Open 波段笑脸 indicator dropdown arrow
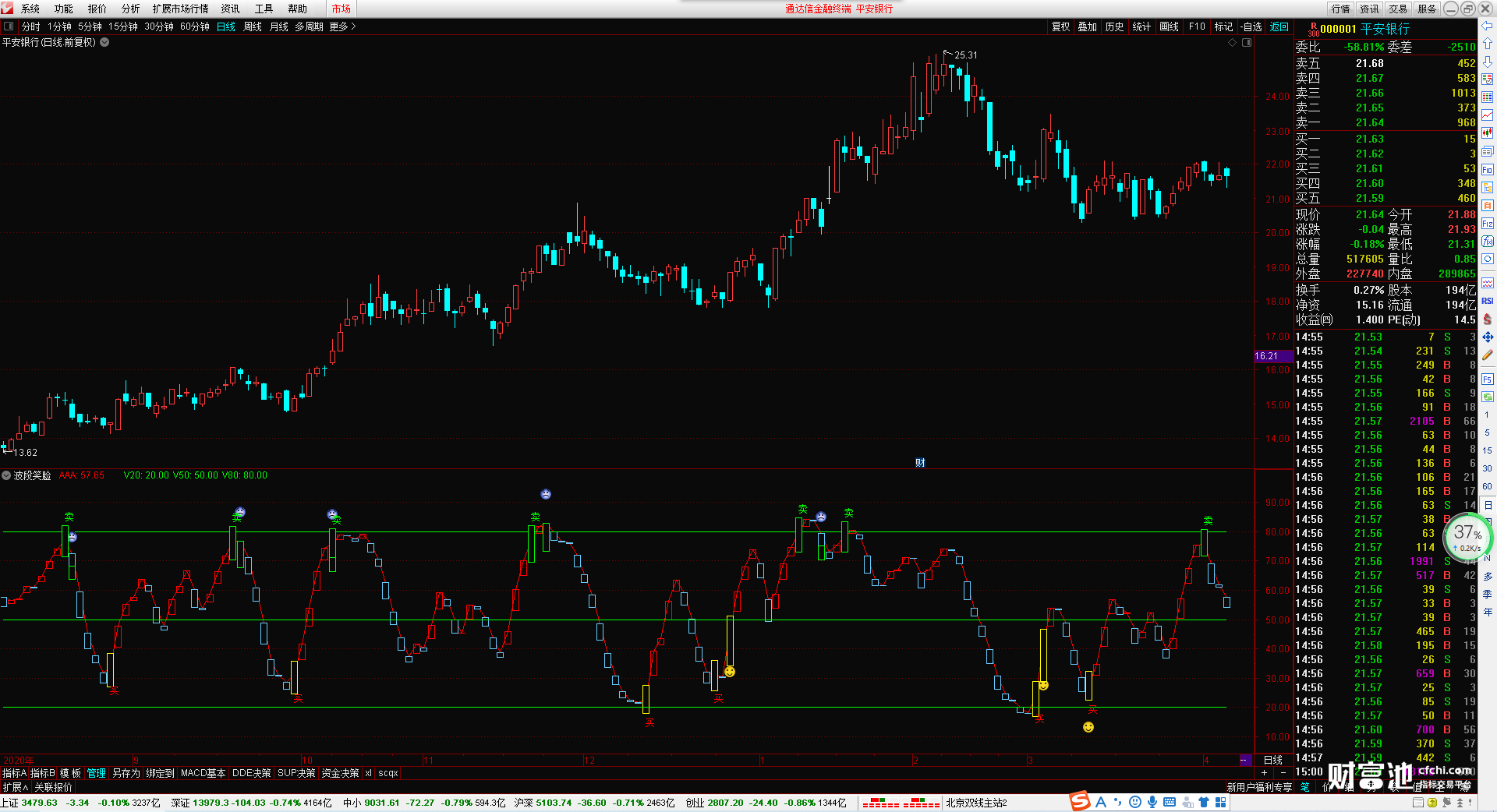The height and width of the screenshot is (812, 1497). coord(6,475)
